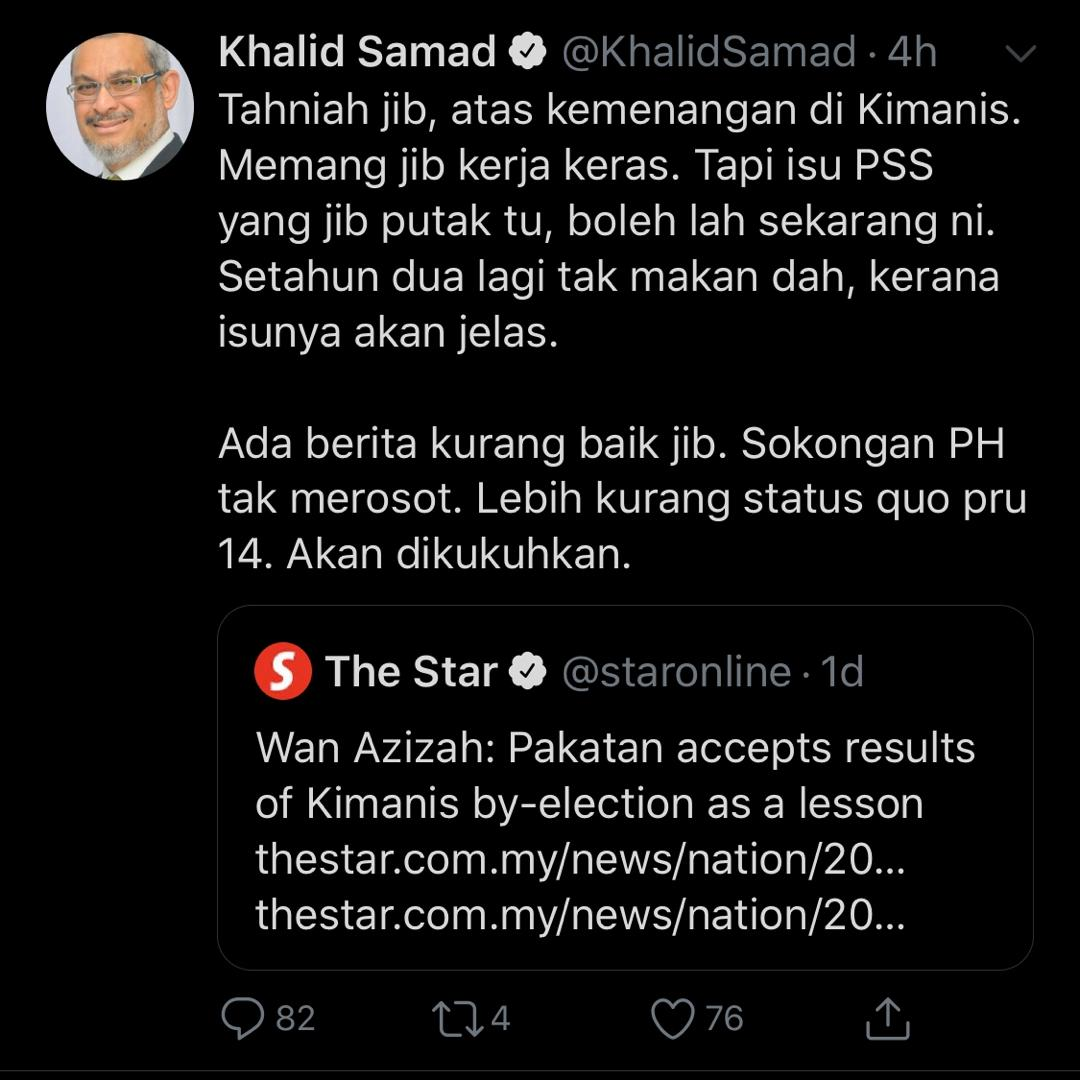Open Khalid Samad display name
Screen dimensions: 1080x1080
click(357, 52)
